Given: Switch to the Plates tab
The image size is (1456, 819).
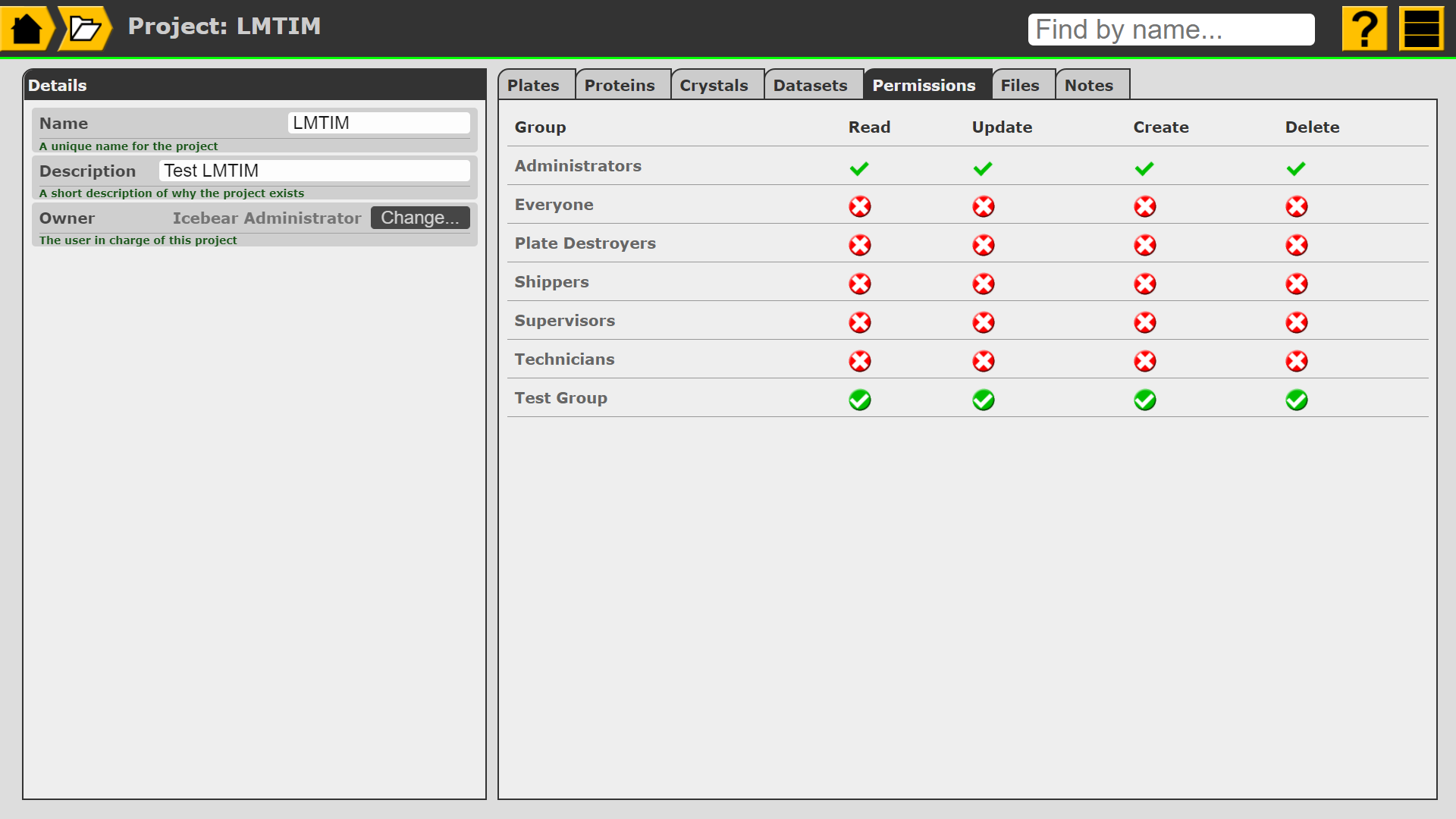Looking at the screenshot, I should (x=535, y=85).
